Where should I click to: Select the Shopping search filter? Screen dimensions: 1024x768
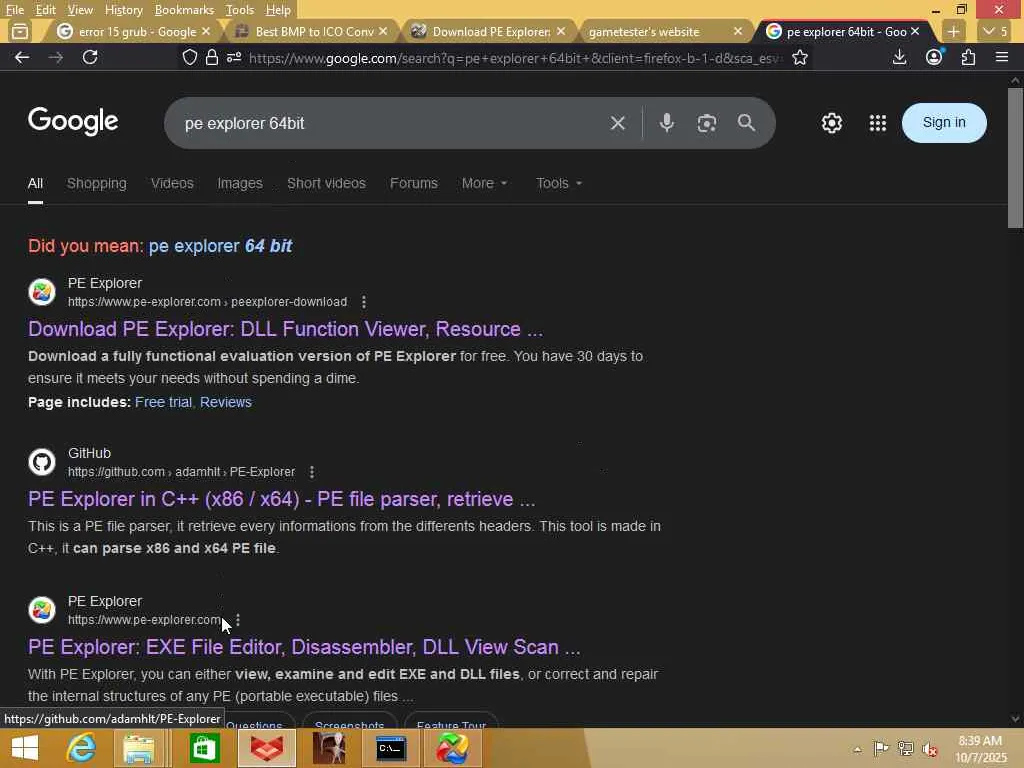[97, 184]
